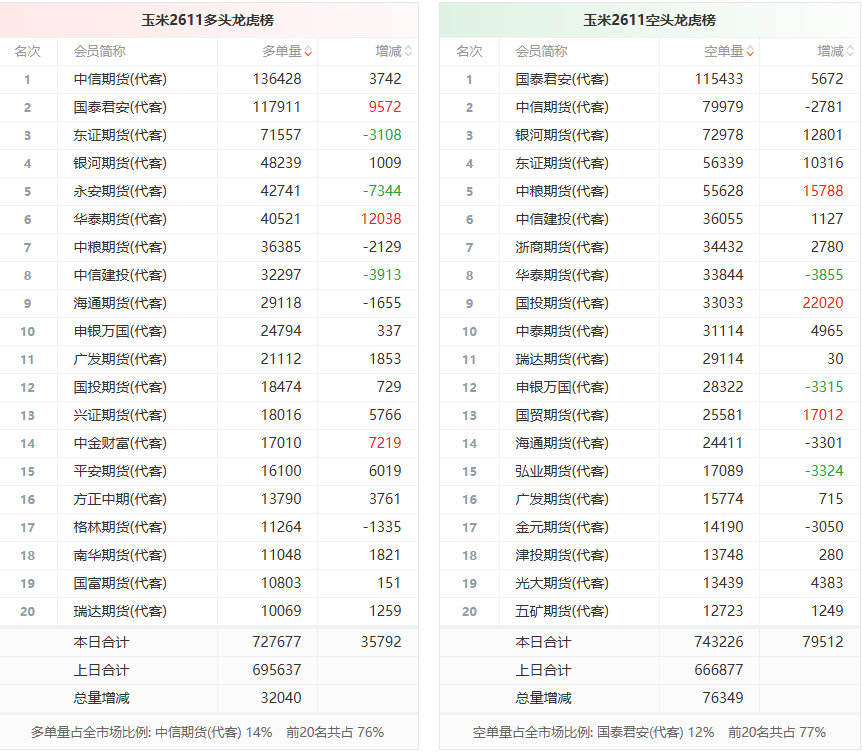Click the 总量增减 value 76349
Viewport: 863px width, 752px height.
coord(723,698)
